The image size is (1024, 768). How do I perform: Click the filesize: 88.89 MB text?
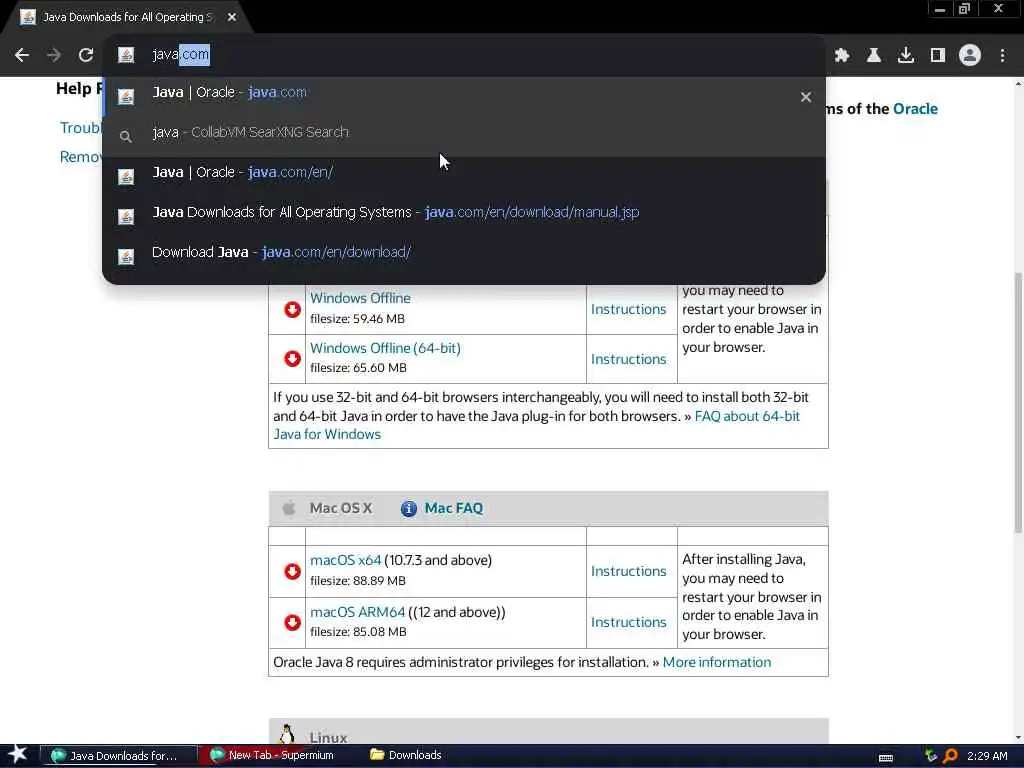point(358,581)
